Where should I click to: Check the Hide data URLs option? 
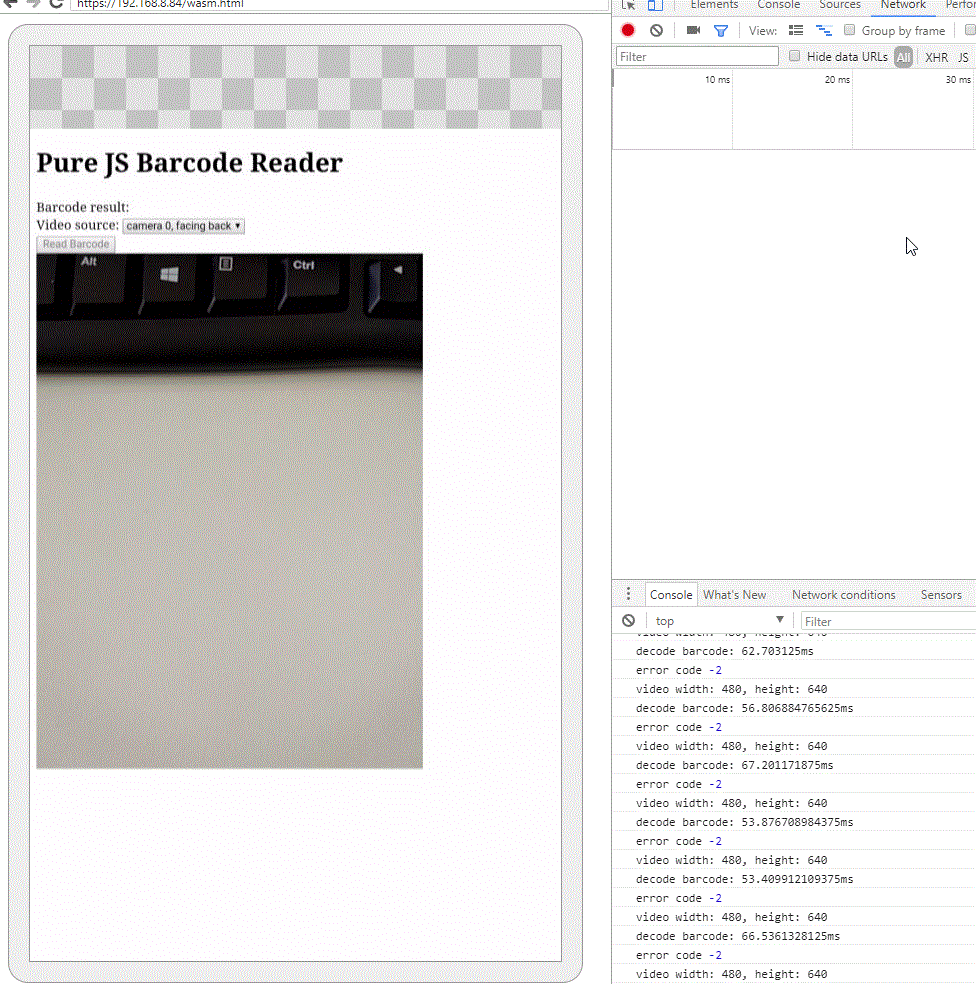click(795, 57)
